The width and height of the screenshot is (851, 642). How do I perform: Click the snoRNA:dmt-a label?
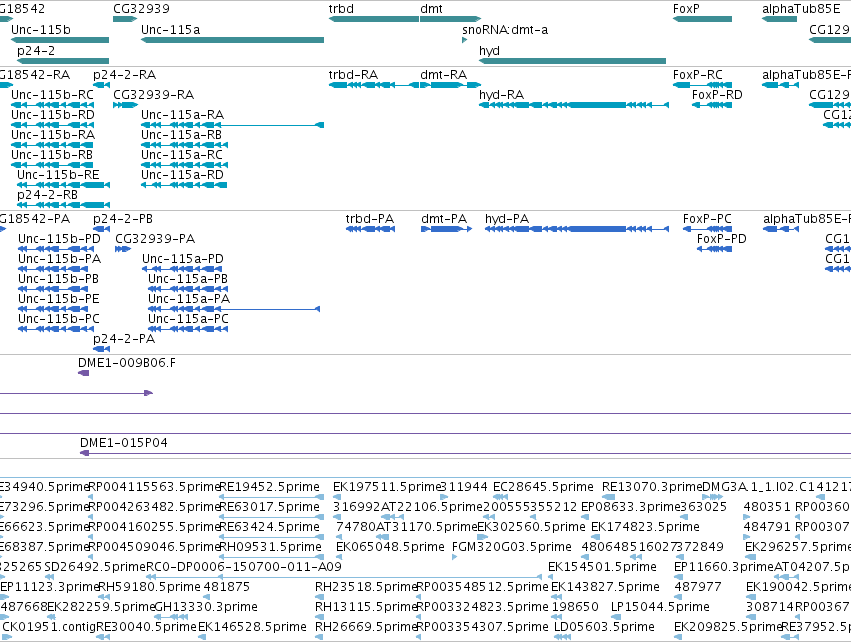coord(505,29)
